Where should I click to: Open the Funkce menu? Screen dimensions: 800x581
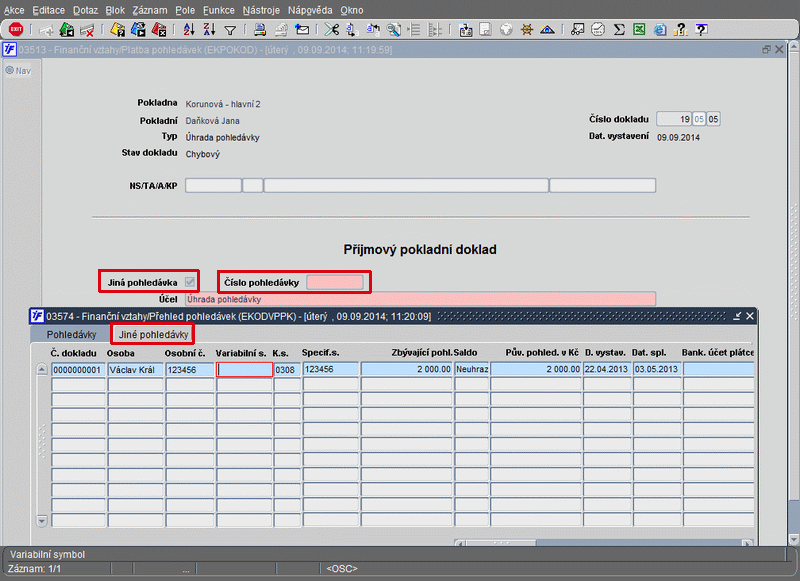point(219,10)
